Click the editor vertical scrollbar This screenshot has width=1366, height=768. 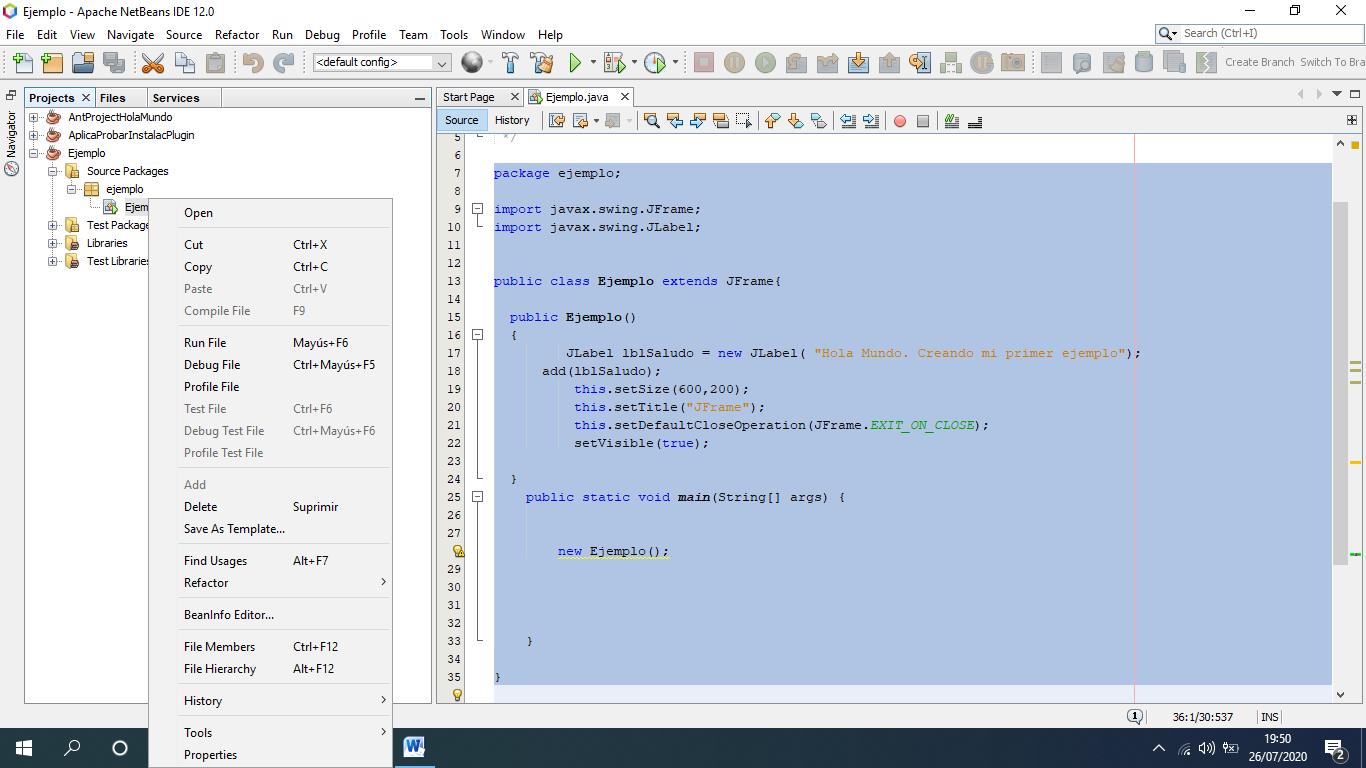click(1340, 380)
